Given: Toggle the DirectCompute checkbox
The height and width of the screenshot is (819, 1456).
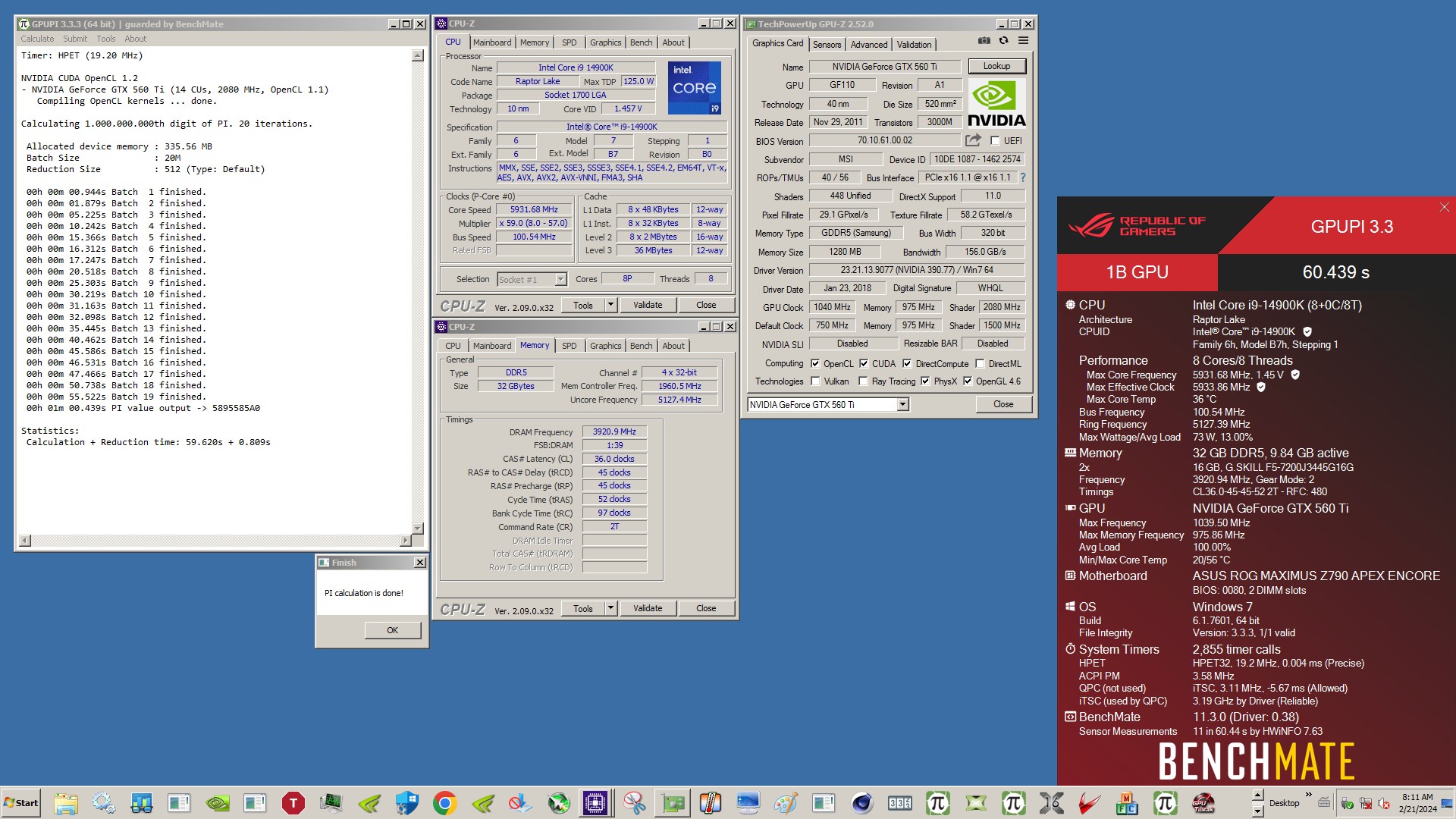Looking at the screenshot, I should pos(907,363).
